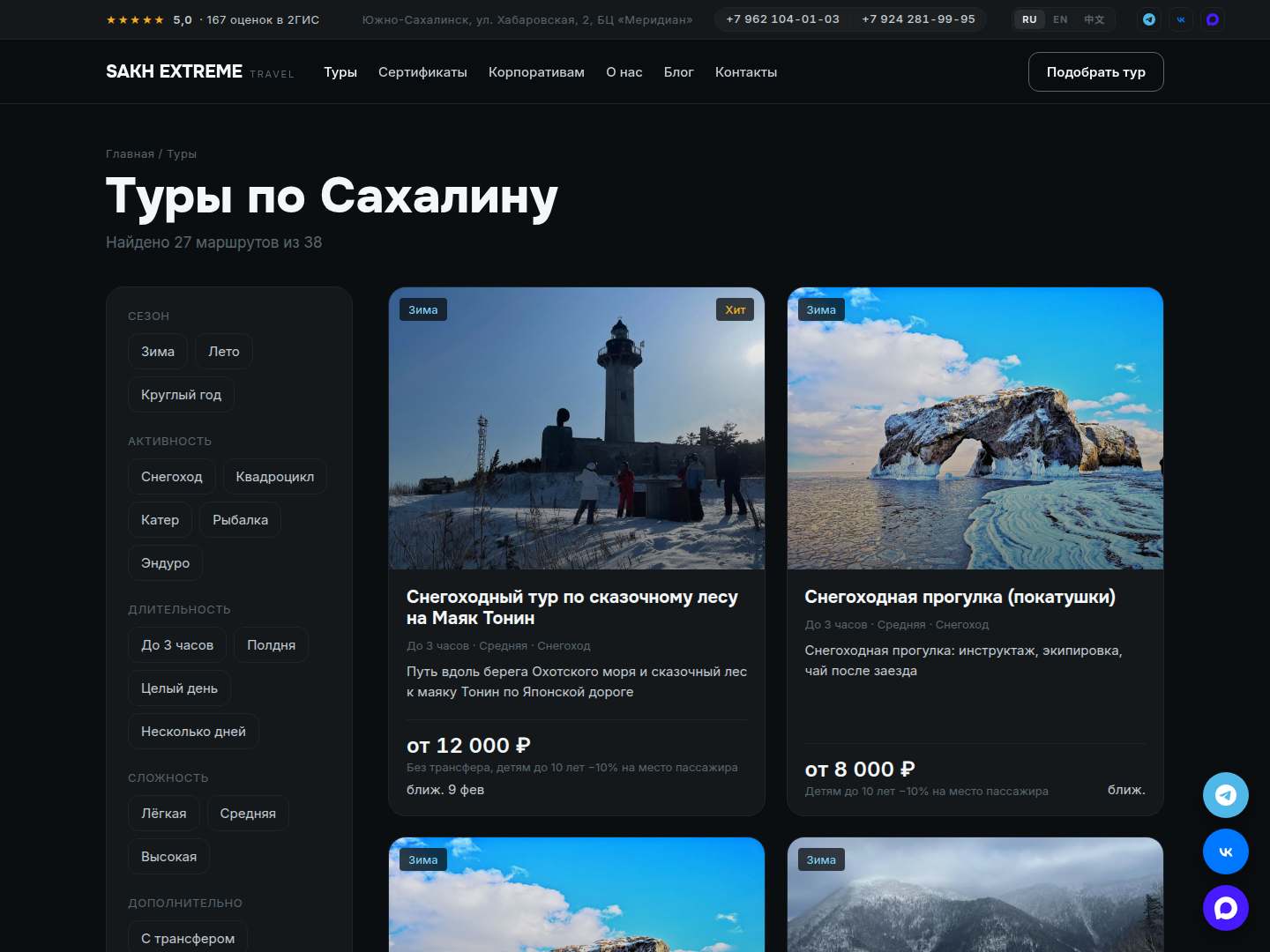Click the от 12 000 ₽ price

468,746
